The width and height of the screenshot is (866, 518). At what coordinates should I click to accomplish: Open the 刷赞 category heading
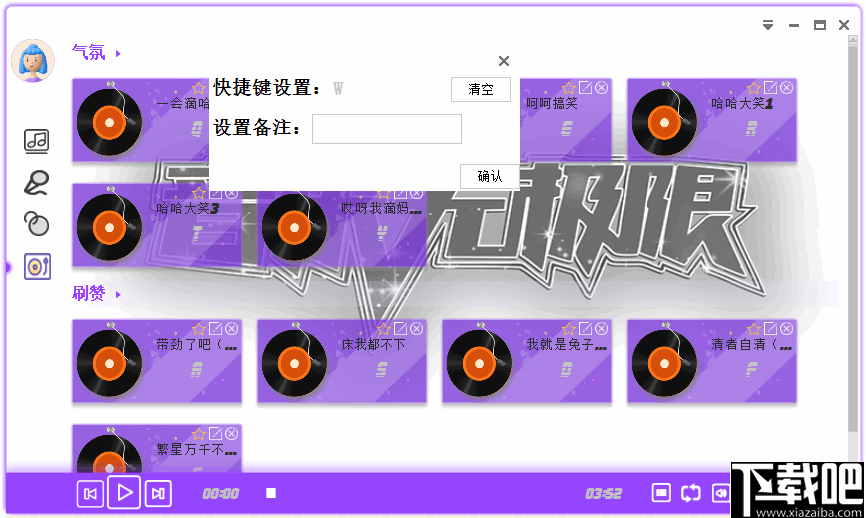[88, 293]
